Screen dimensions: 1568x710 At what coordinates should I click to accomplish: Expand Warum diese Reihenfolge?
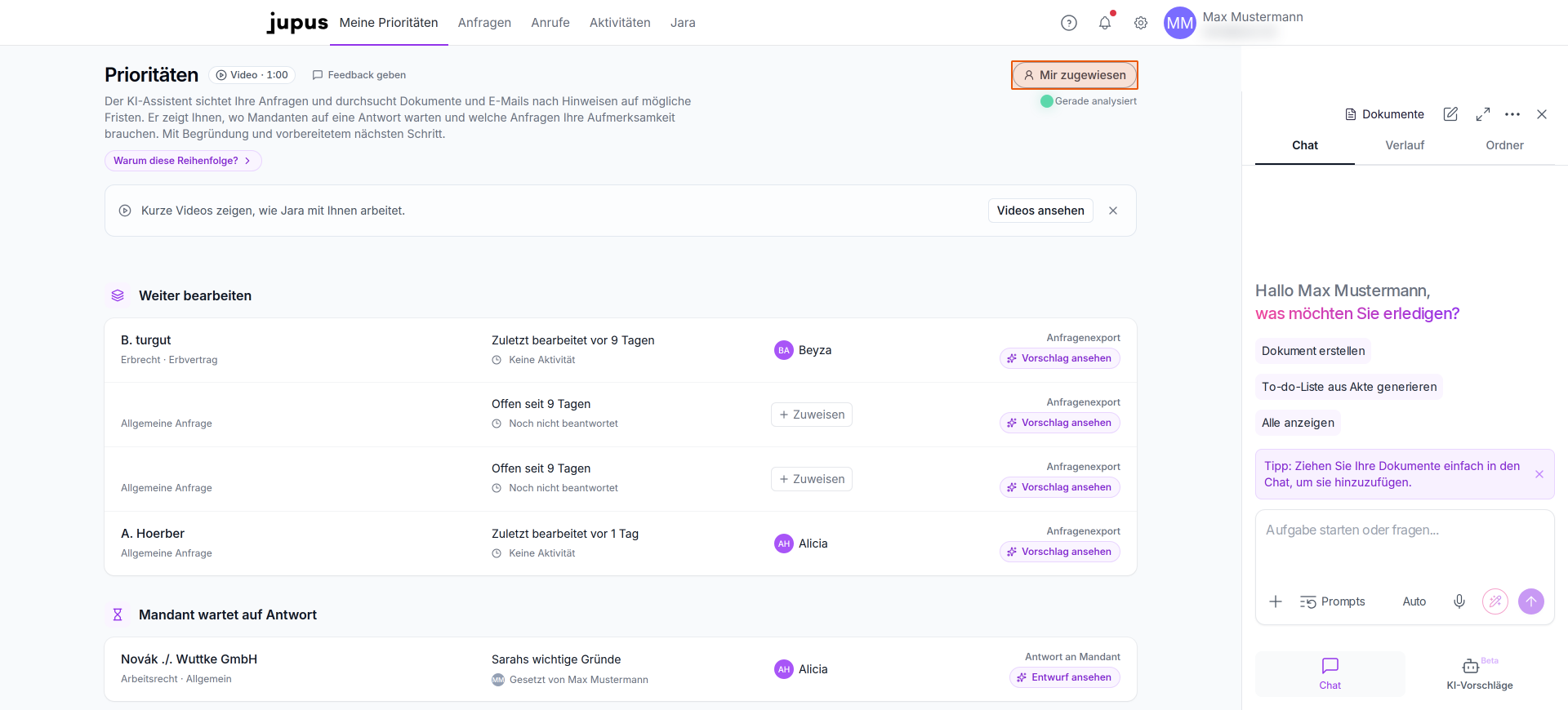[x=183, y=161]
